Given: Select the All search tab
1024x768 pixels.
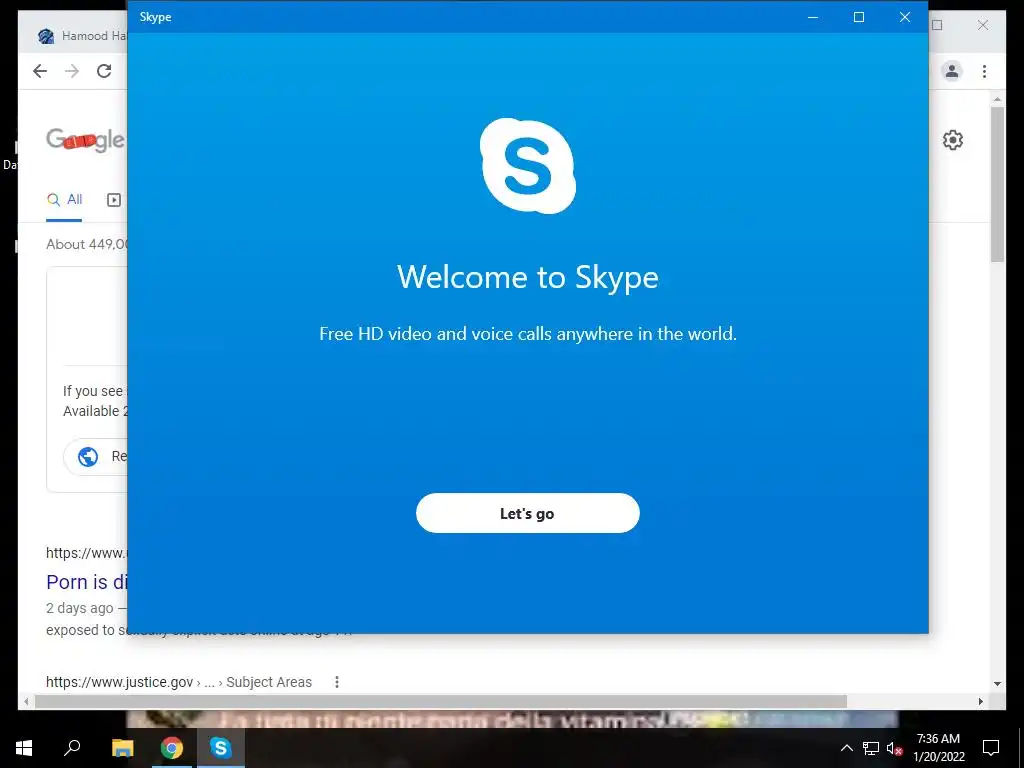Looking at the screenshot, I should tap(64, 200).
